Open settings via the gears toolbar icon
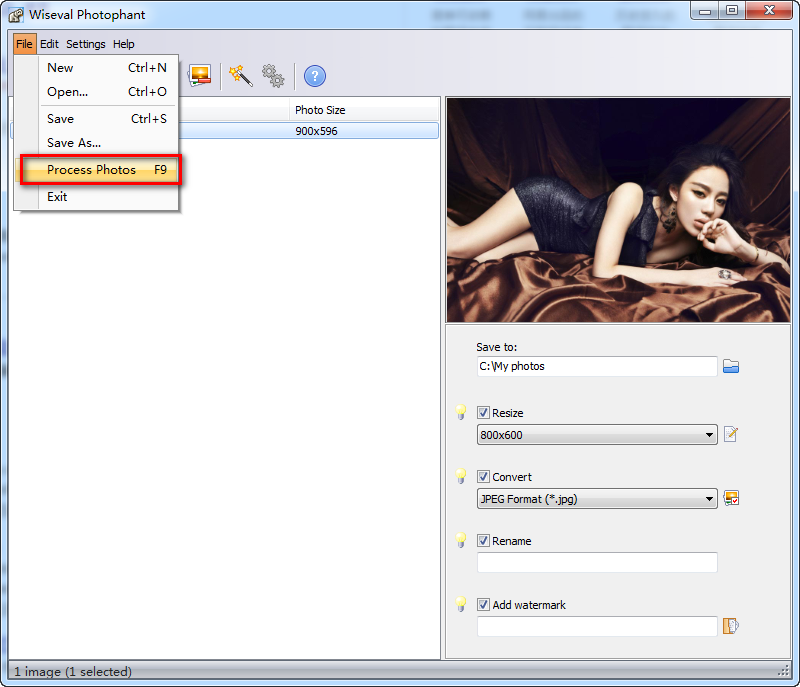This screenshot has width=800, height=687. click(x=273, y=76)
